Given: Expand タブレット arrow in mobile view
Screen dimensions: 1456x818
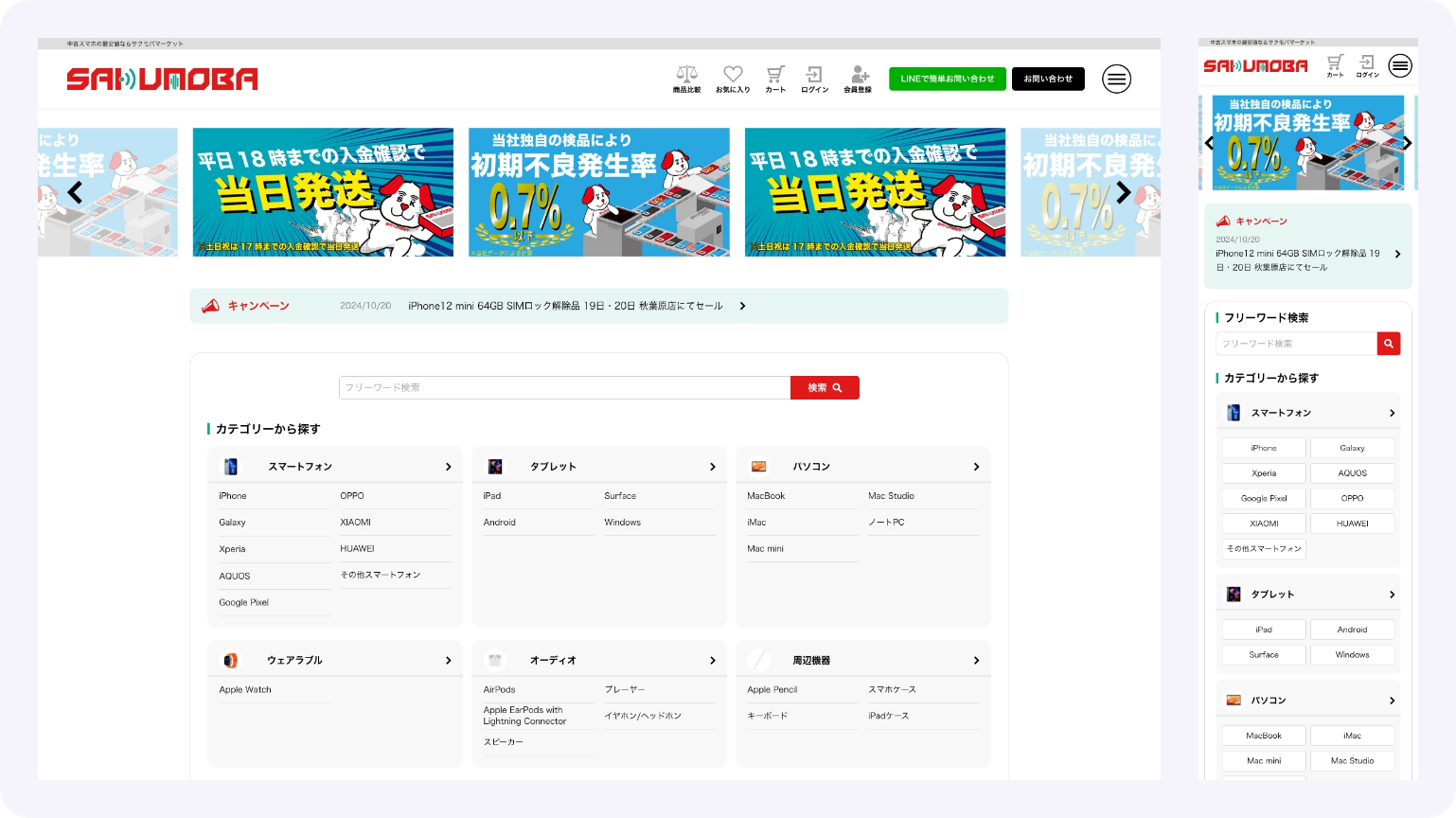Looking at the screenshot, I should [1392, 595].
